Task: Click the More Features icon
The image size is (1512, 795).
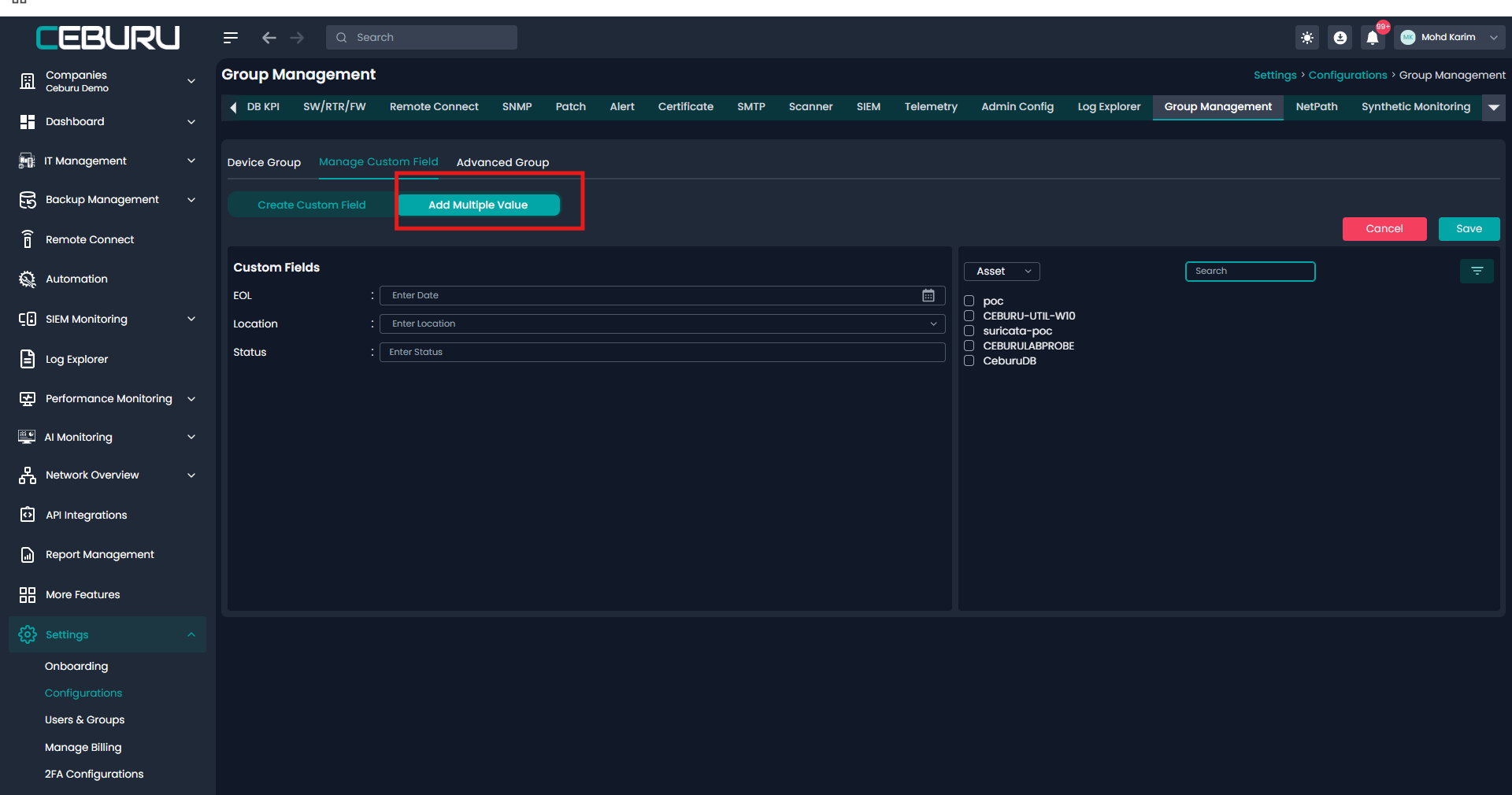Action: [28, 595]
